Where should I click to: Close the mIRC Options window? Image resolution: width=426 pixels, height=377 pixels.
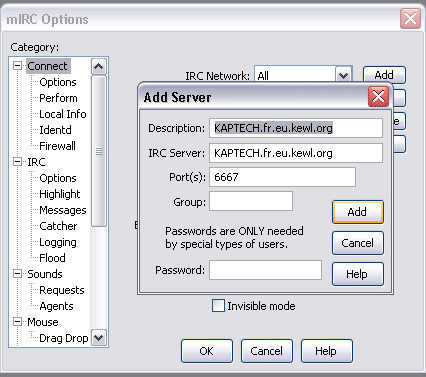(x=410, y=19)
